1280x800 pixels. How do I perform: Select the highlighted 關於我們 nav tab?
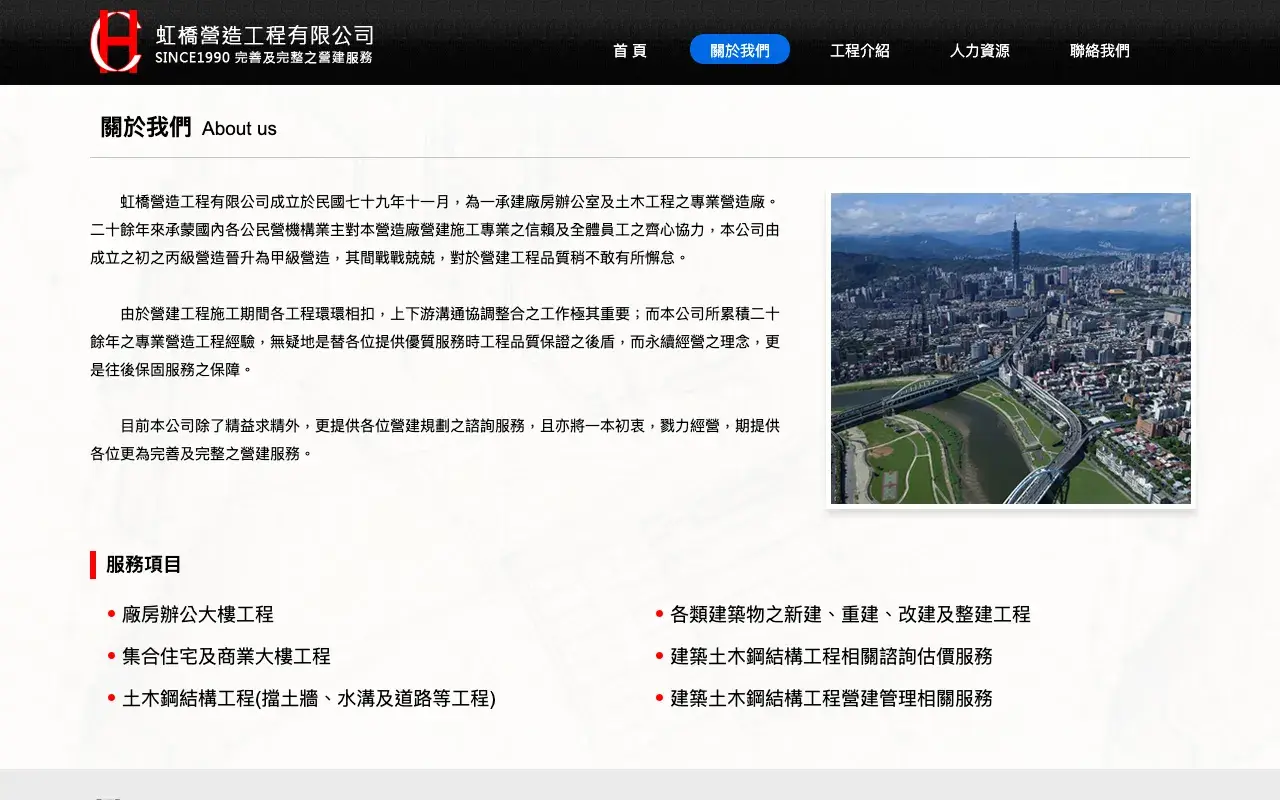click(x=740, y=50)
